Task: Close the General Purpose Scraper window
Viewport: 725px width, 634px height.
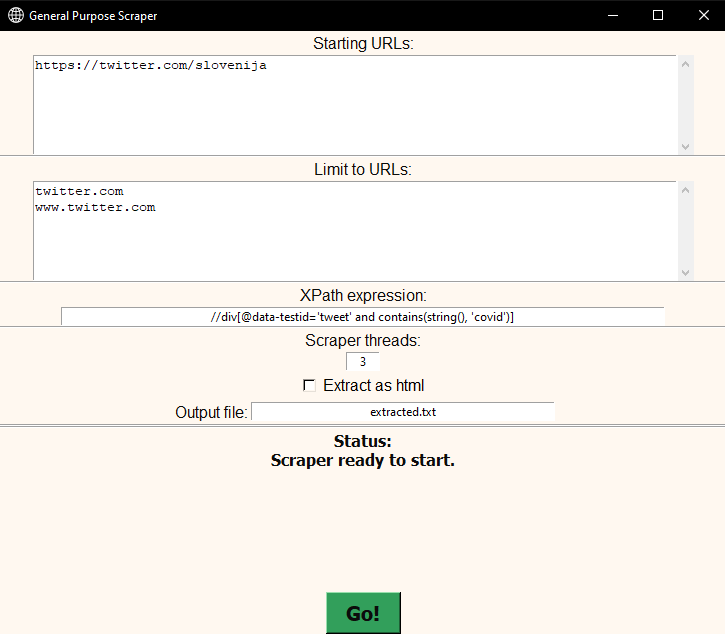Action: pos(703,16)
